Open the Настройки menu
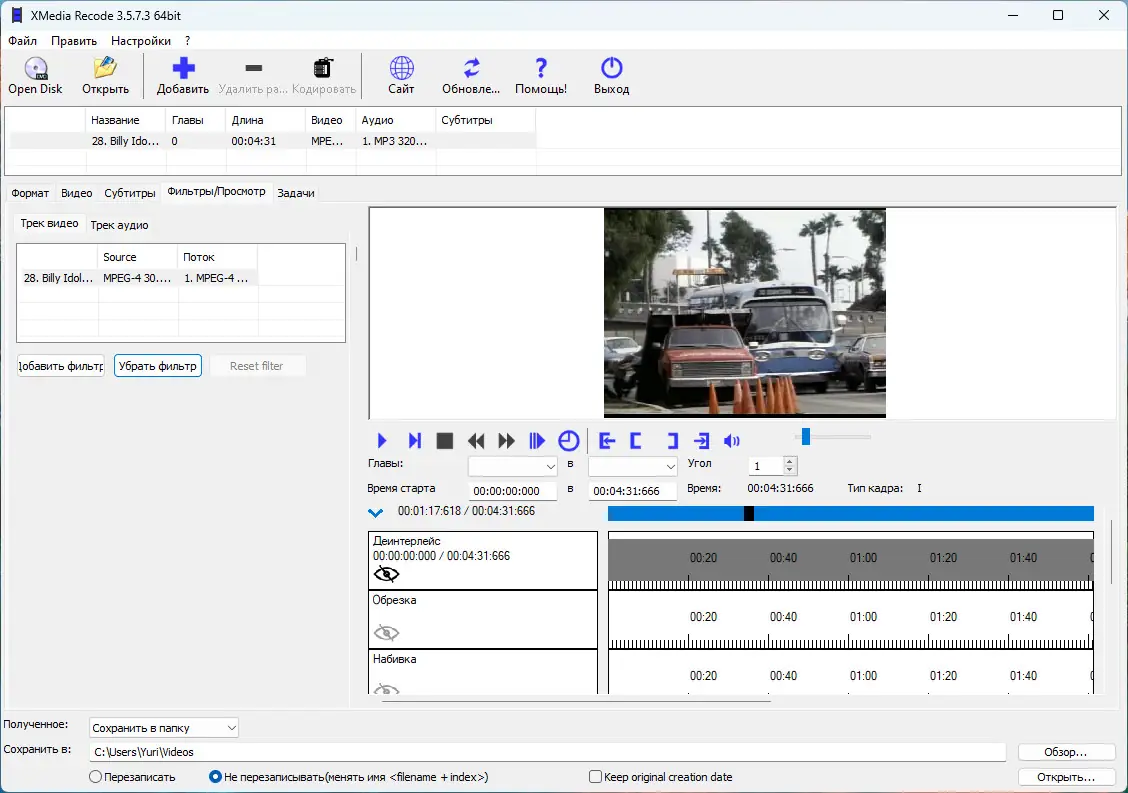 tap(140, 41)
